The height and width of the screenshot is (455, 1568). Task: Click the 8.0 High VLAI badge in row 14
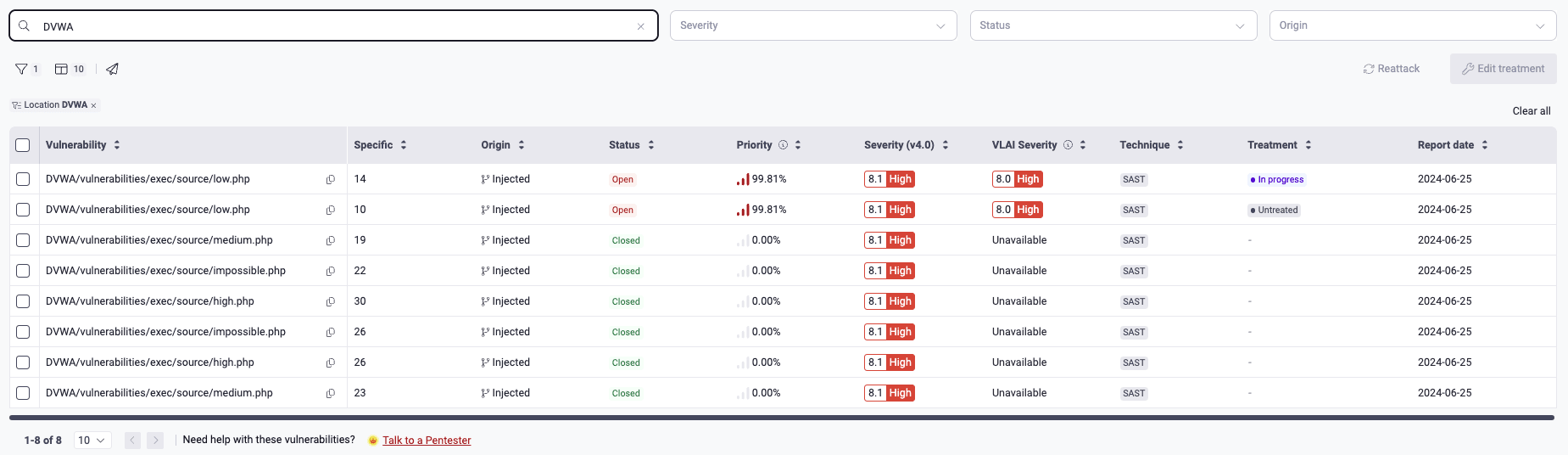[x=1018, y=179]
